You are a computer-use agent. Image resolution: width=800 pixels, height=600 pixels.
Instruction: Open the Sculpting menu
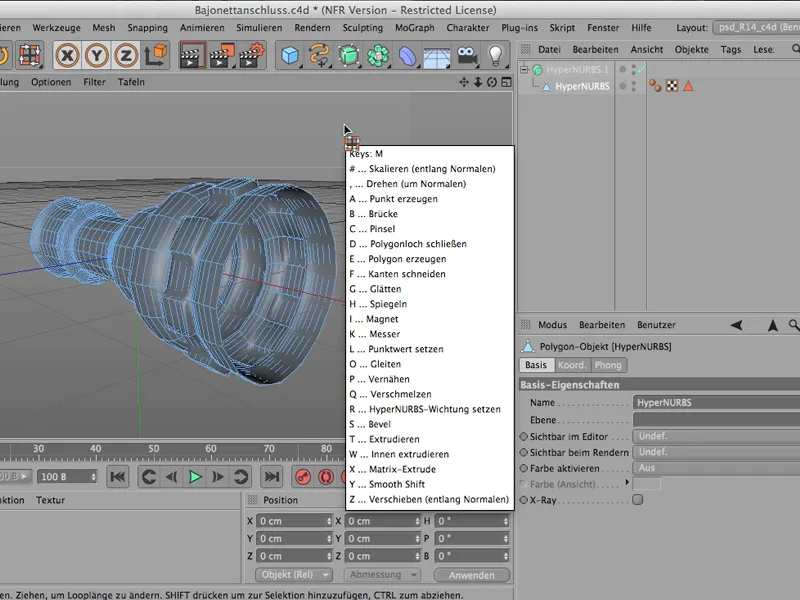click(363, 28)
